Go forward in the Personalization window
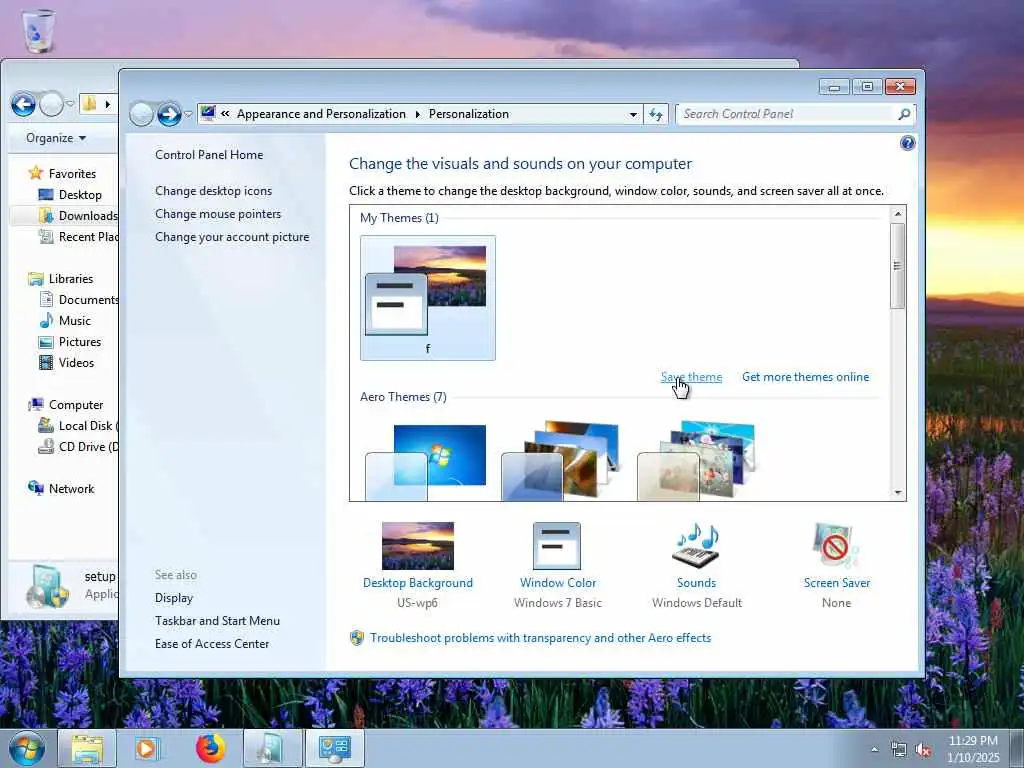 169,114
